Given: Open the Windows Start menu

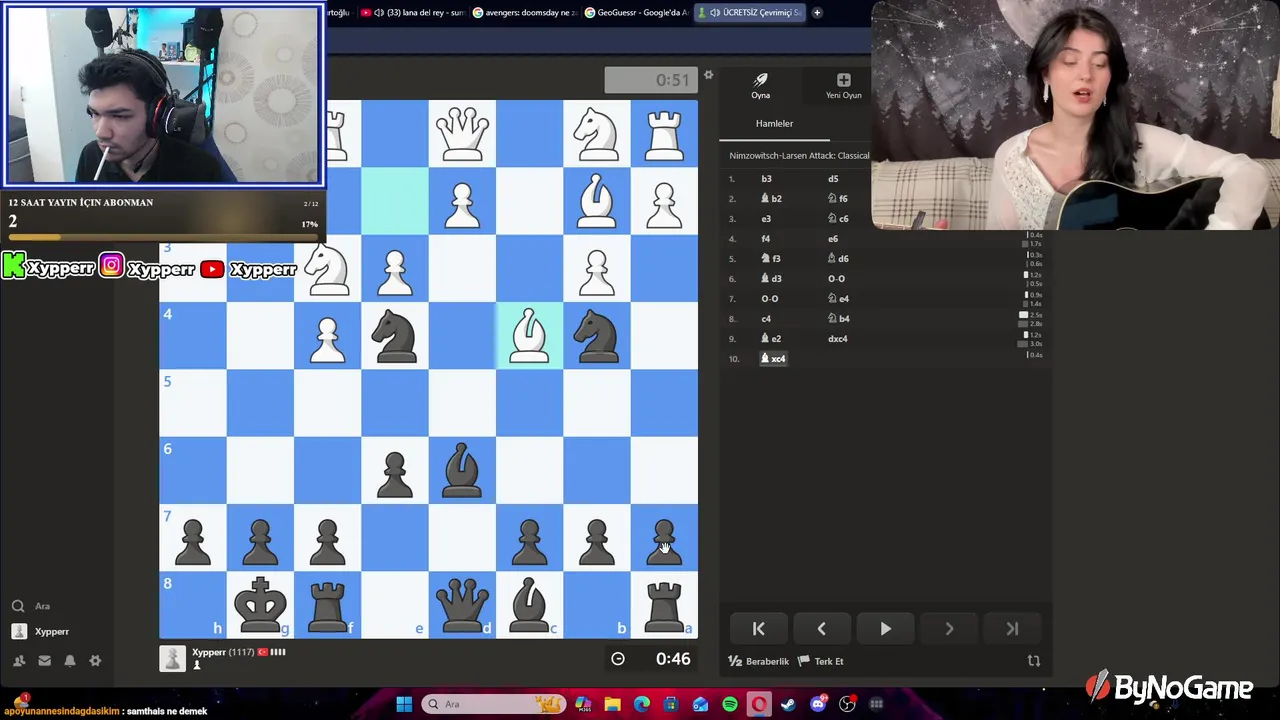Looking at the screenshot, I should point(404,704).
